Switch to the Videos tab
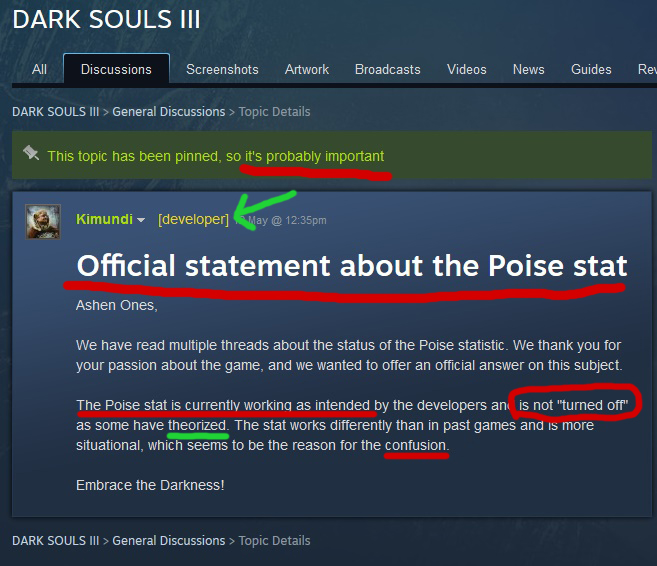The width and height of the screenshot is (657, 566). pyautogui.click(x=467, y=69)
